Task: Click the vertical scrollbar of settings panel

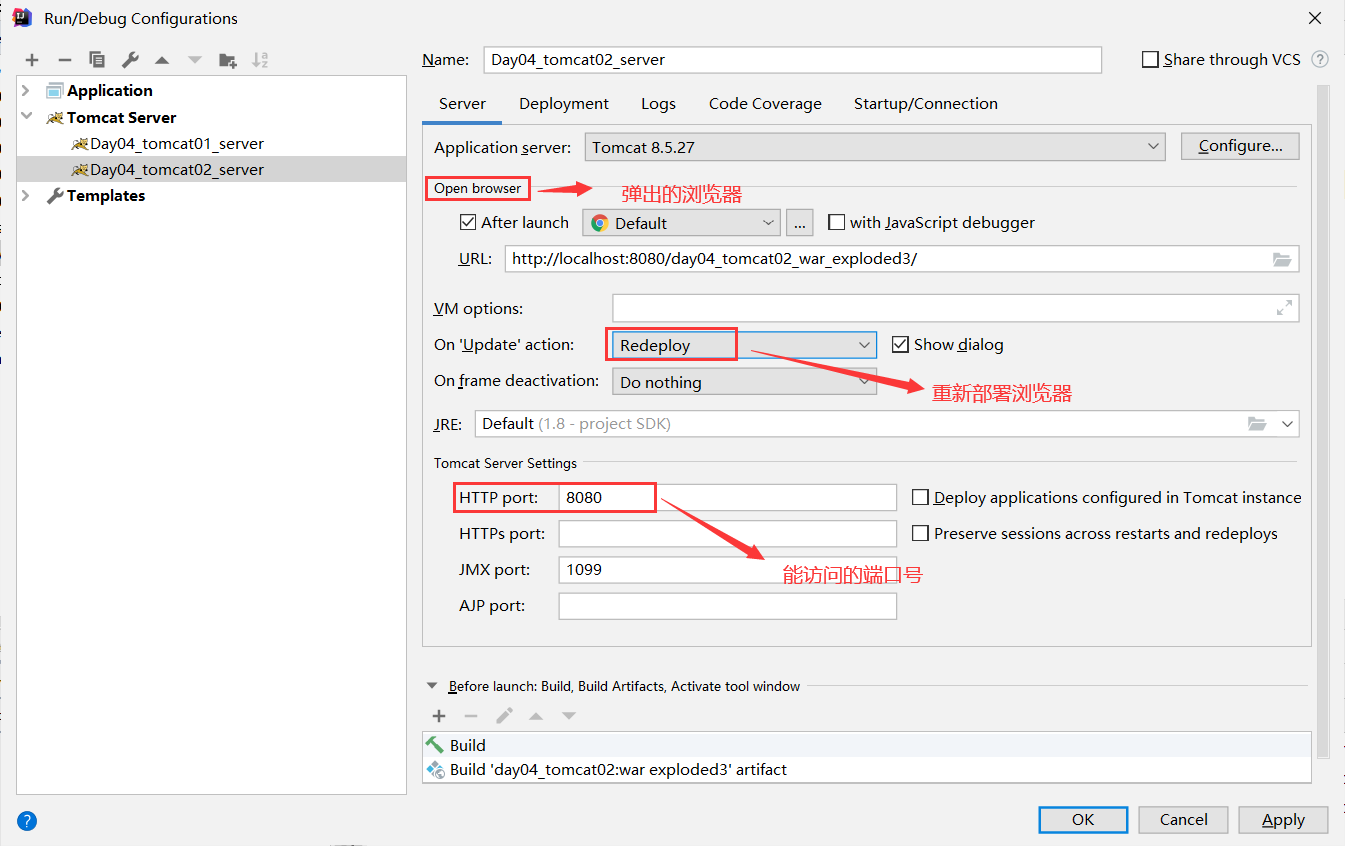Action: coord(1323,420)
